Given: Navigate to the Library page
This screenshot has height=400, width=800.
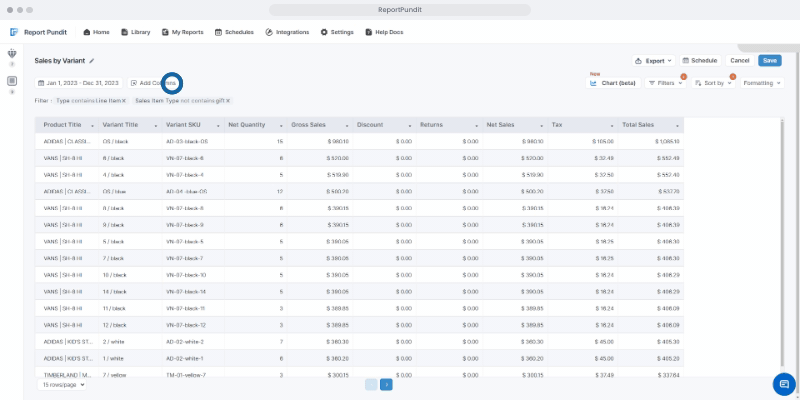Looking at the screenshot, I should coord(135,32).
